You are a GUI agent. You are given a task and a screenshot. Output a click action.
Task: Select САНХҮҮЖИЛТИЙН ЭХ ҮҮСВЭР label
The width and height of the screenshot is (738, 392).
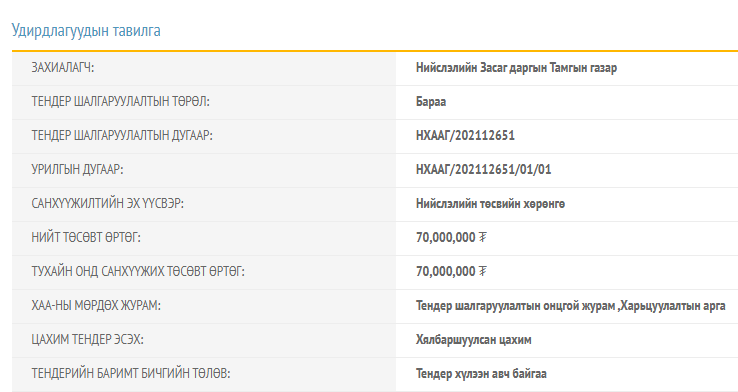tap(107, 204)
